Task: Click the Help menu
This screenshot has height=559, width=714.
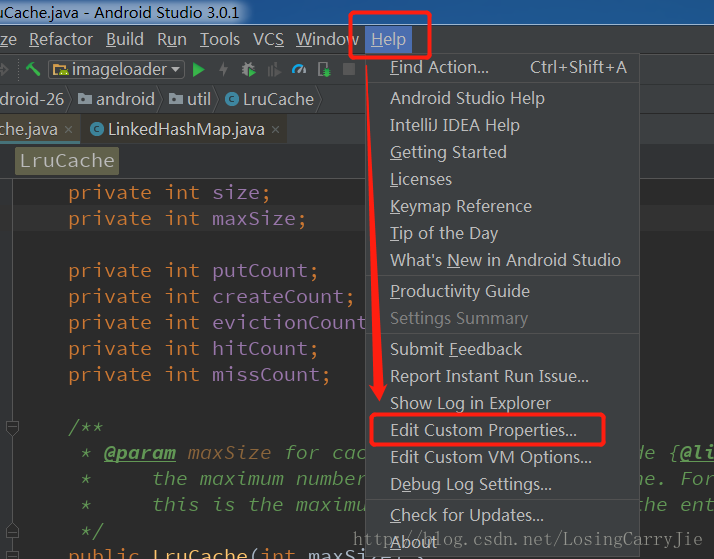Action: click(388, 39)
